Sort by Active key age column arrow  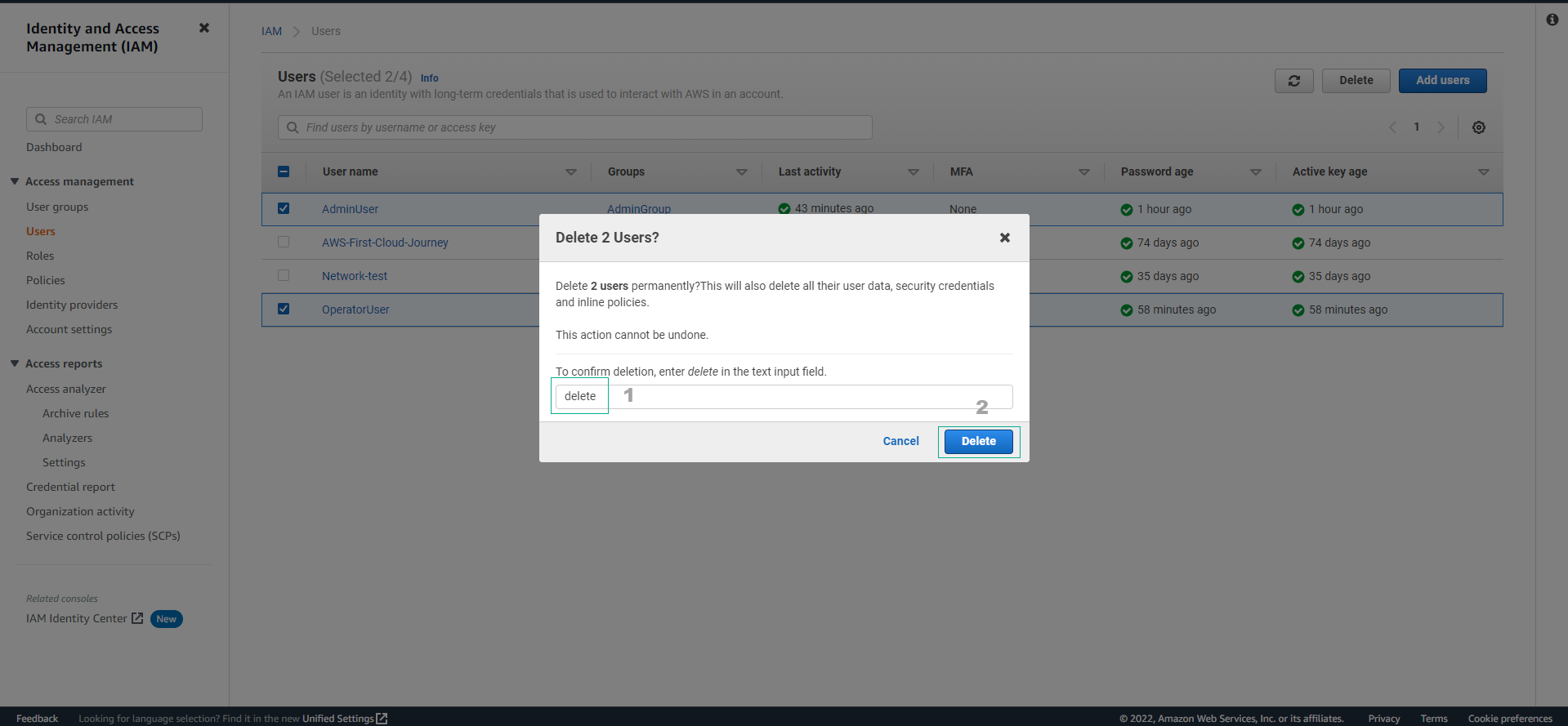click(x=1484, y=172)
